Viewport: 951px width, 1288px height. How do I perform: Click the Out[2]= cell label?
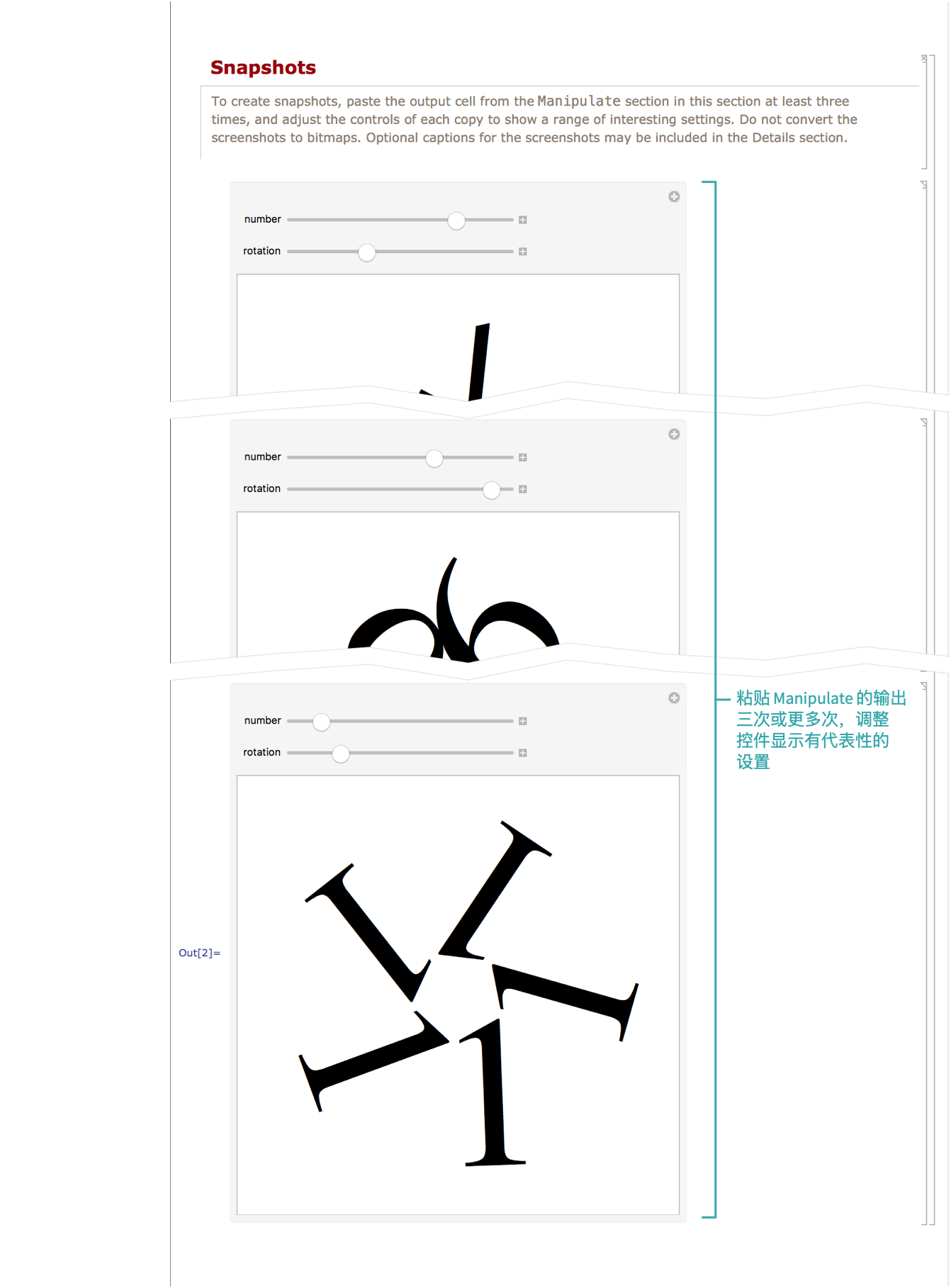tap(199, 953)
